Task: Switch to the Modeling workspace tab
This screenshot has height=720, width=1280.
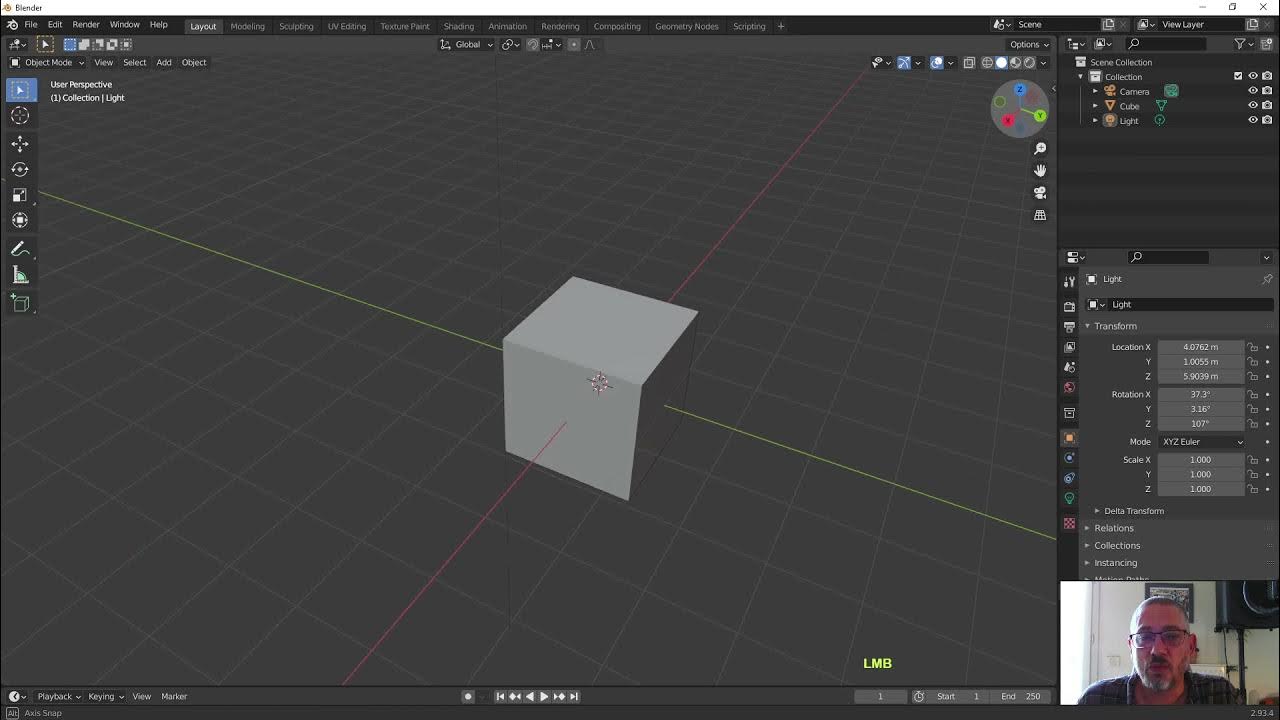Action: (248, 26)
